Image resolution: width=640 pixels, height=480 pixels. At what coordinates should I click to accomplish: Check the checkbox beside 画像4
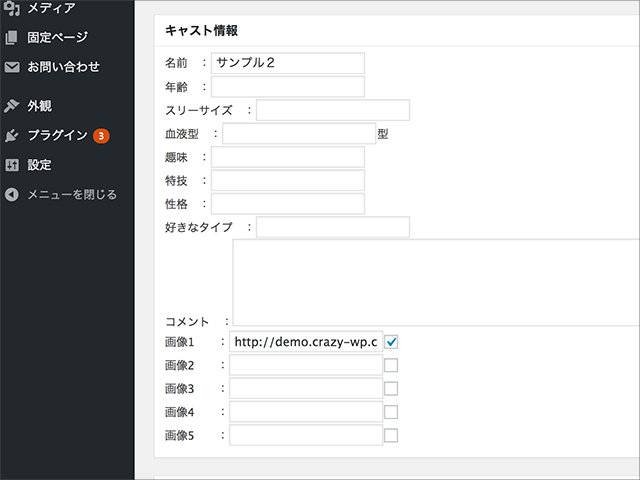(x=391, y=411)
